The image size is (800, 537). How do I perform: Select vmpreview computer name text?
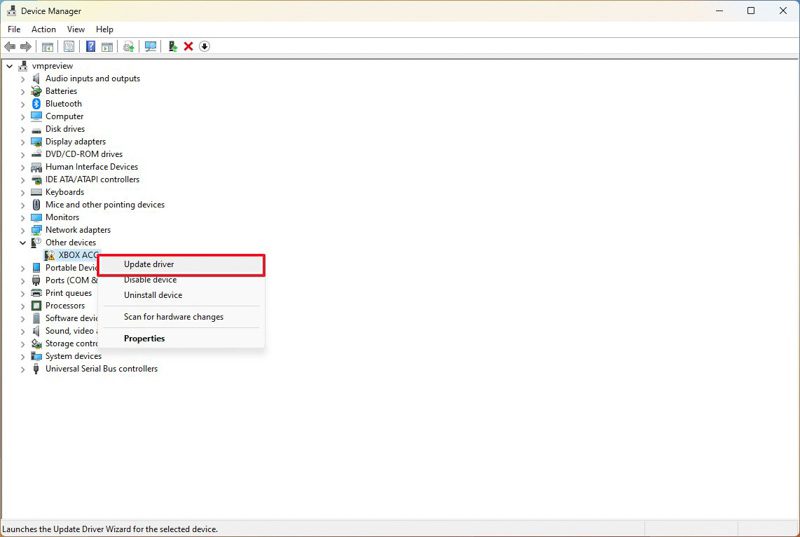pyautogui.click(x=53, y=66)
